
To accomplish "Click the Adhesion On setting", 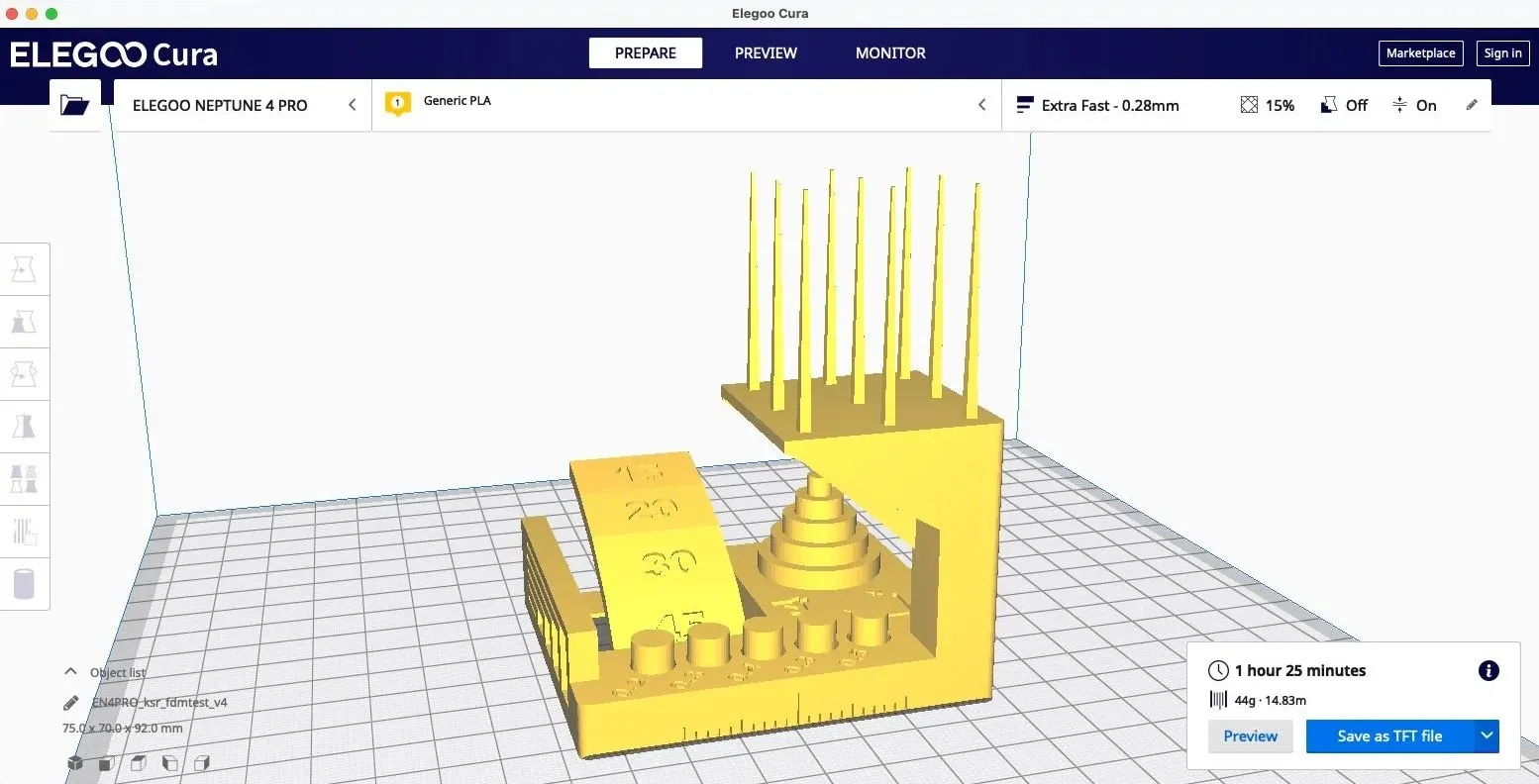I will coord(1414,105).
